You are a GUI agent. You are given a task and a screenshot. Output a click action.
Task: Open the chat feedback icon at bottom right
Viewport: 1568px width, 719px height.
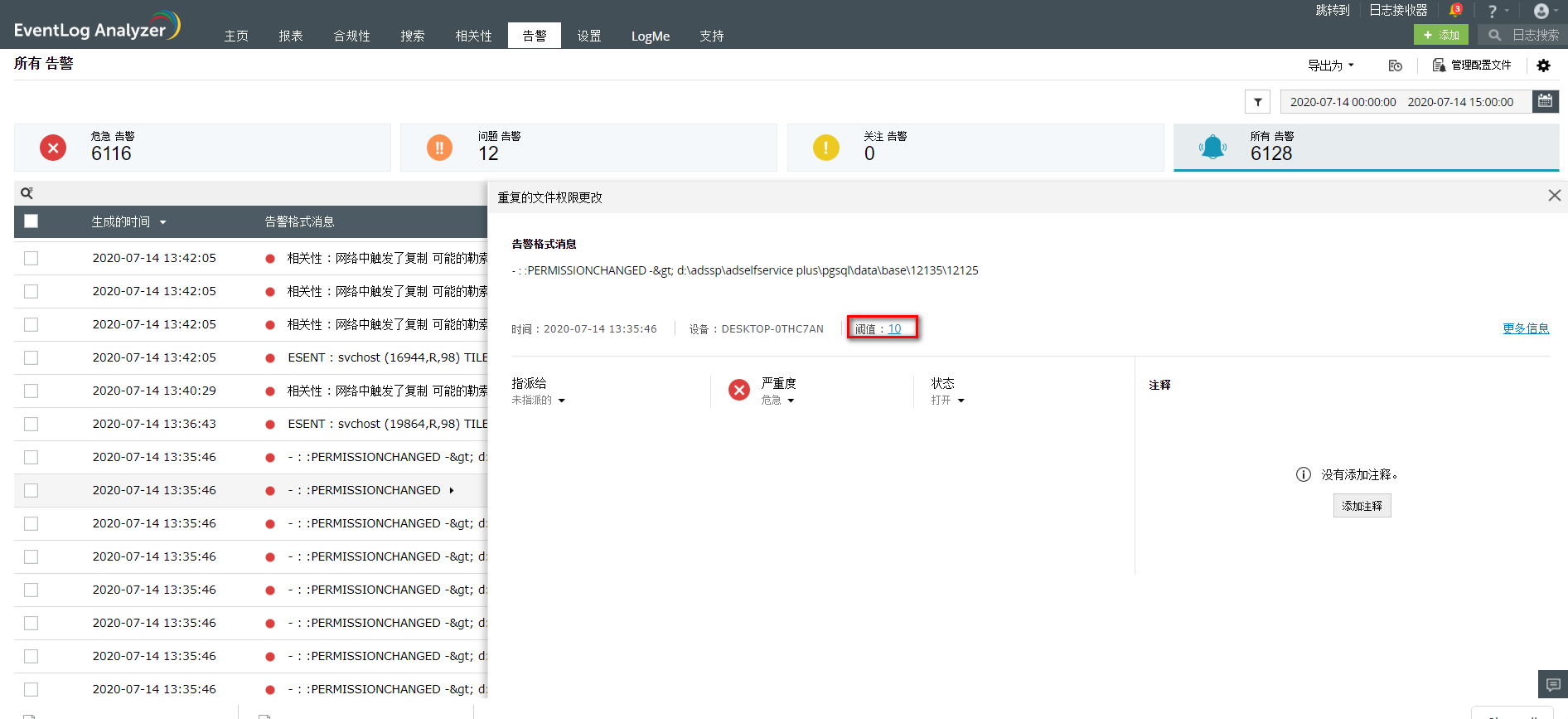[1553, 685]
